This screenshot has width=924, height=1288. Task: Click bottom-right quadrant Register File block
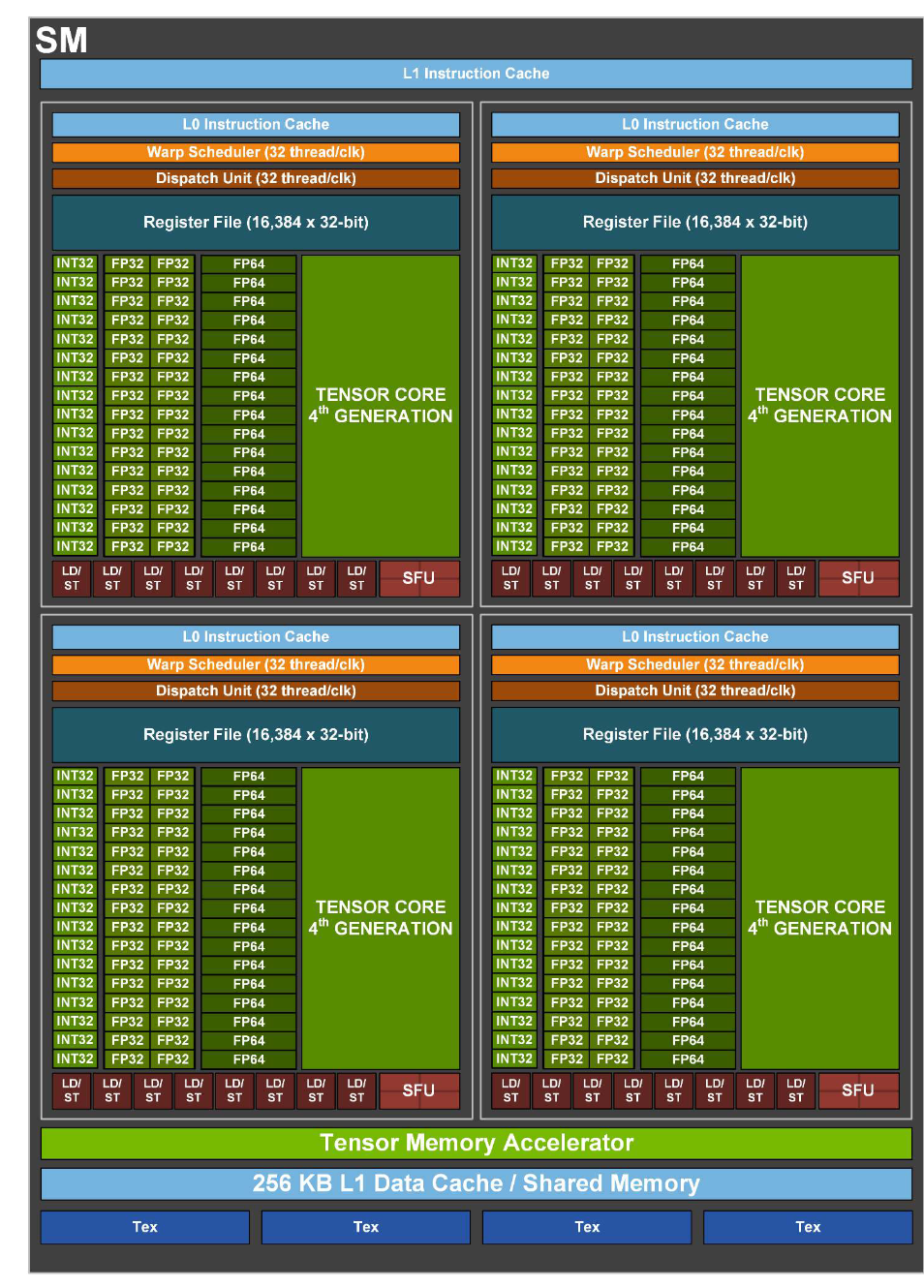(x=694, y=734)
